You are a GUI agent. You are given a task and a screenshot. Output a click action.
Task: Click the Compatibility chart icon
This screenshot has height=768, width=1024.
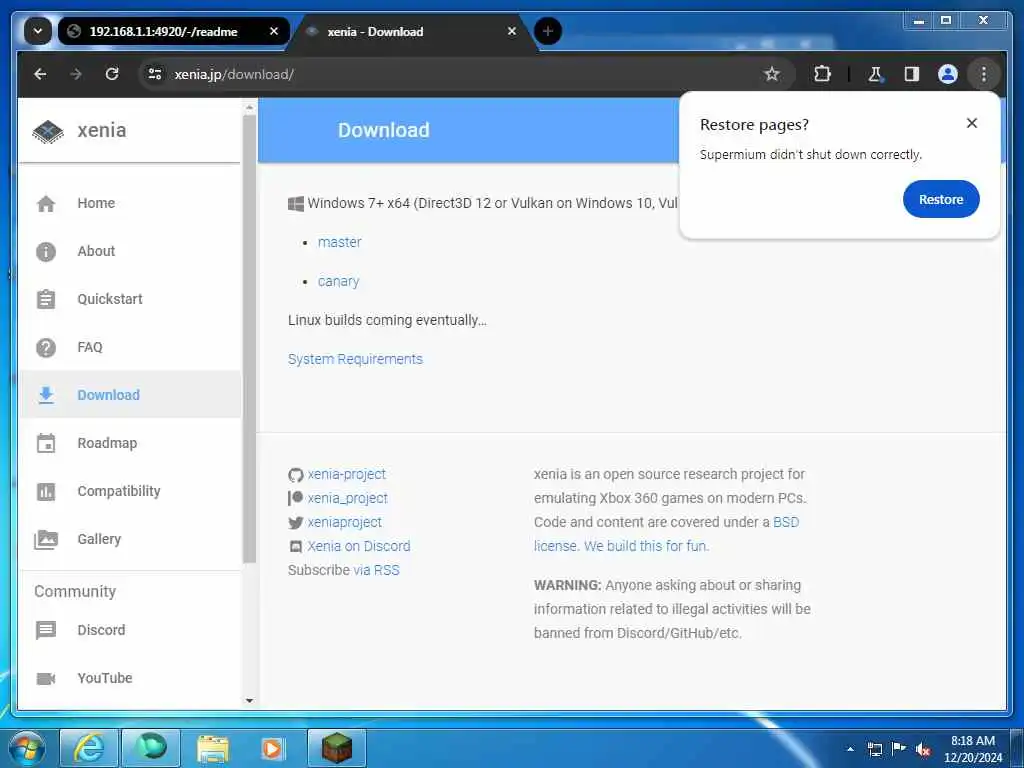[x=46, y=491]
